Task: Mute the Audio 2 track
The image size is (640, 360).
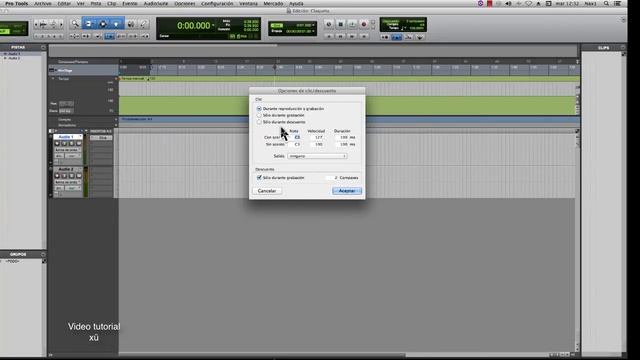Action: (x=79, y=176)
